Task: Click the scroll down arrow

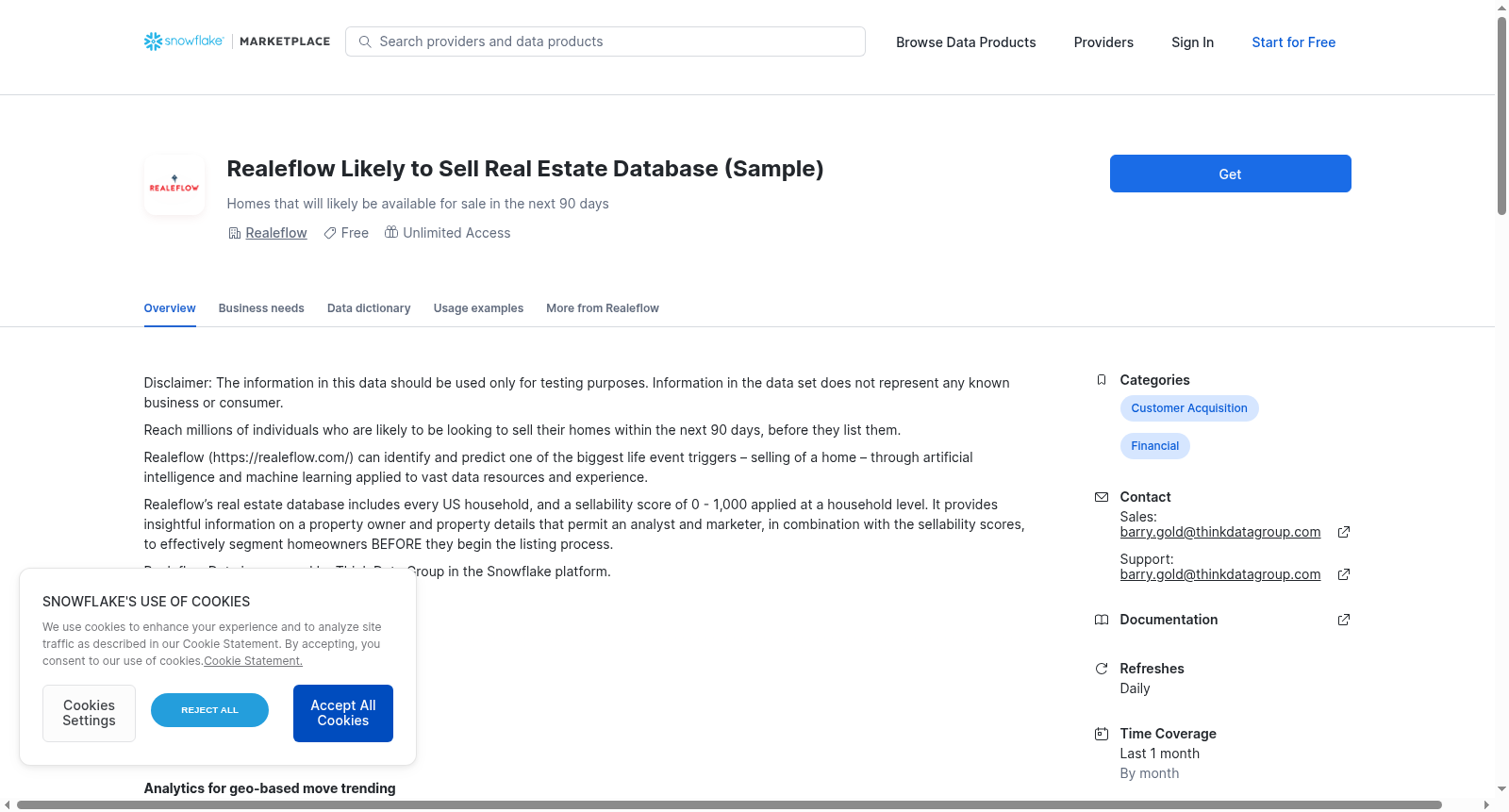Action: (x=1501, y=789)
